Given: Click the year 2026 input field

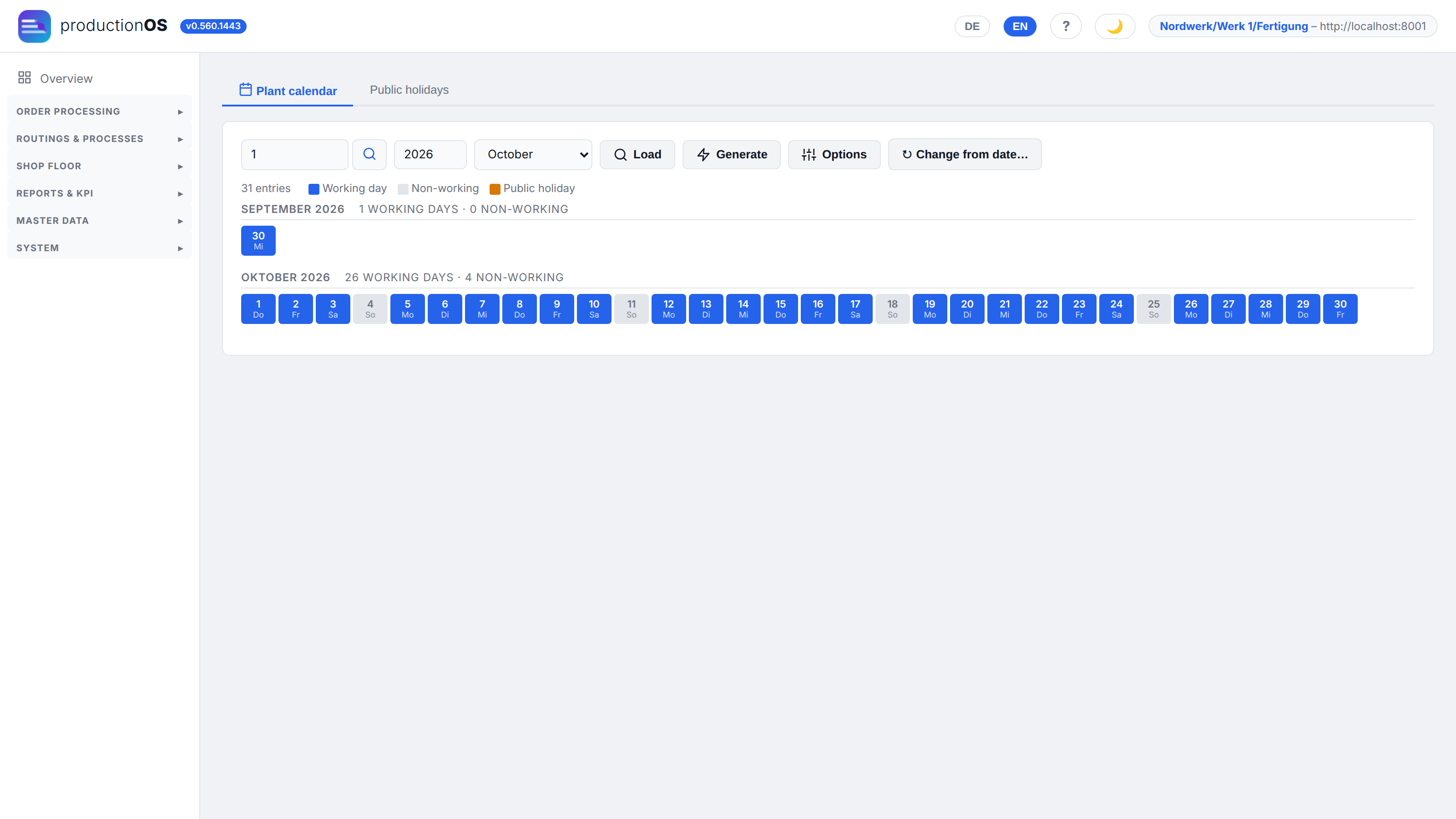Looking at the screenshot, I should click(x=430, y=154).
